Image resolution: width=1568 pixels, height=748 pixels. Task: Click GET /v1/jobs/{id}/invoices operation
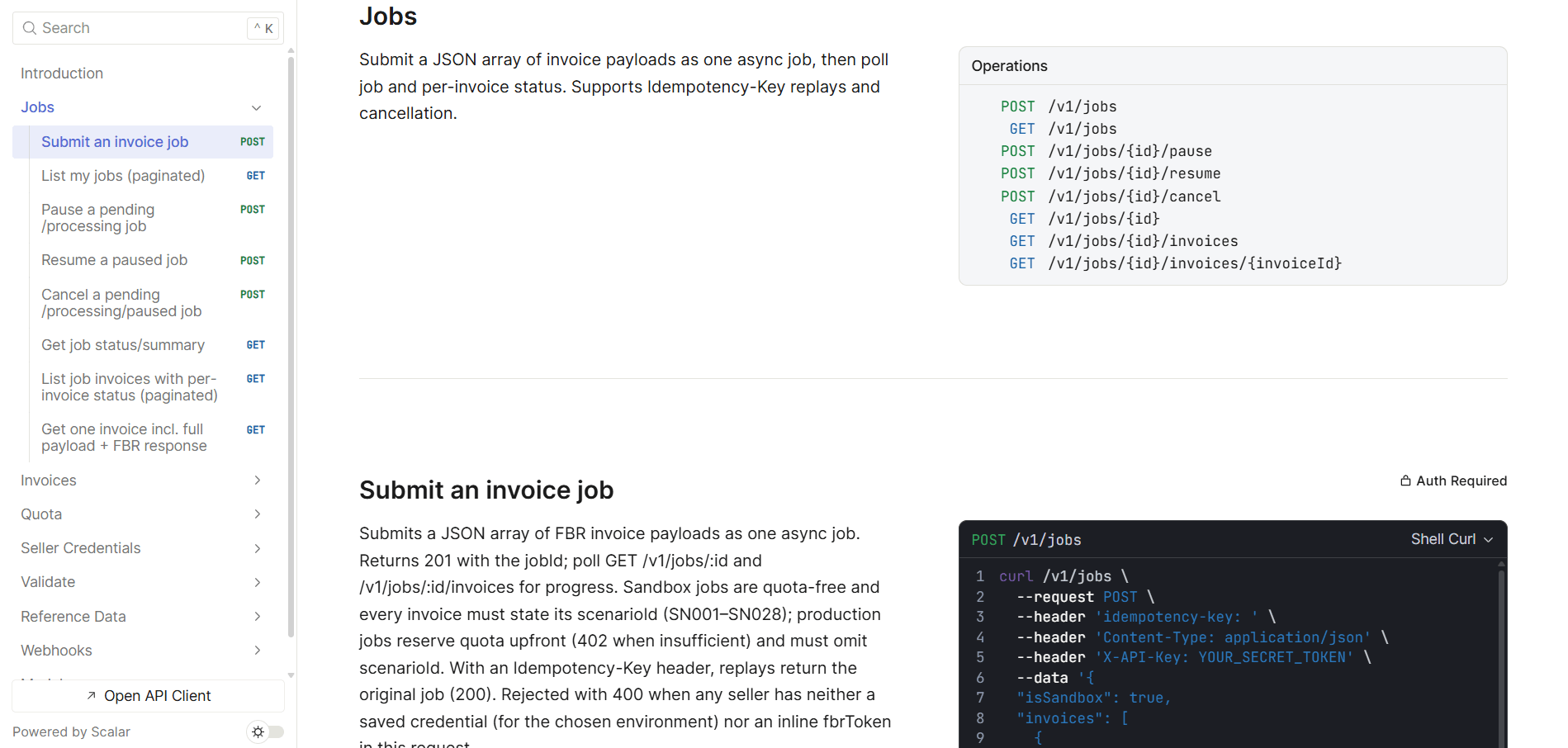(x=1124, y=241)
